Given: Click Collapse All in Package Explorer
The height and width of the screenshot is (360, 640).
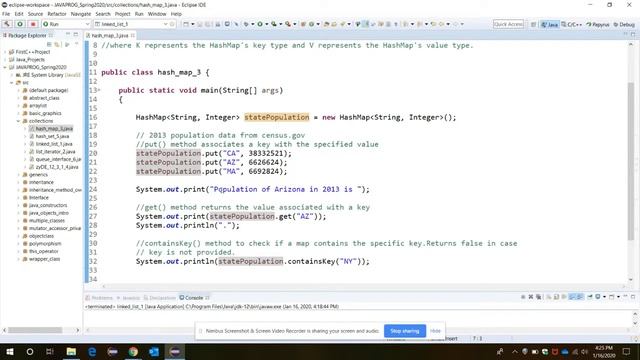Looking at the screenshot, I should pyautogui.click(x=49, y=44).
